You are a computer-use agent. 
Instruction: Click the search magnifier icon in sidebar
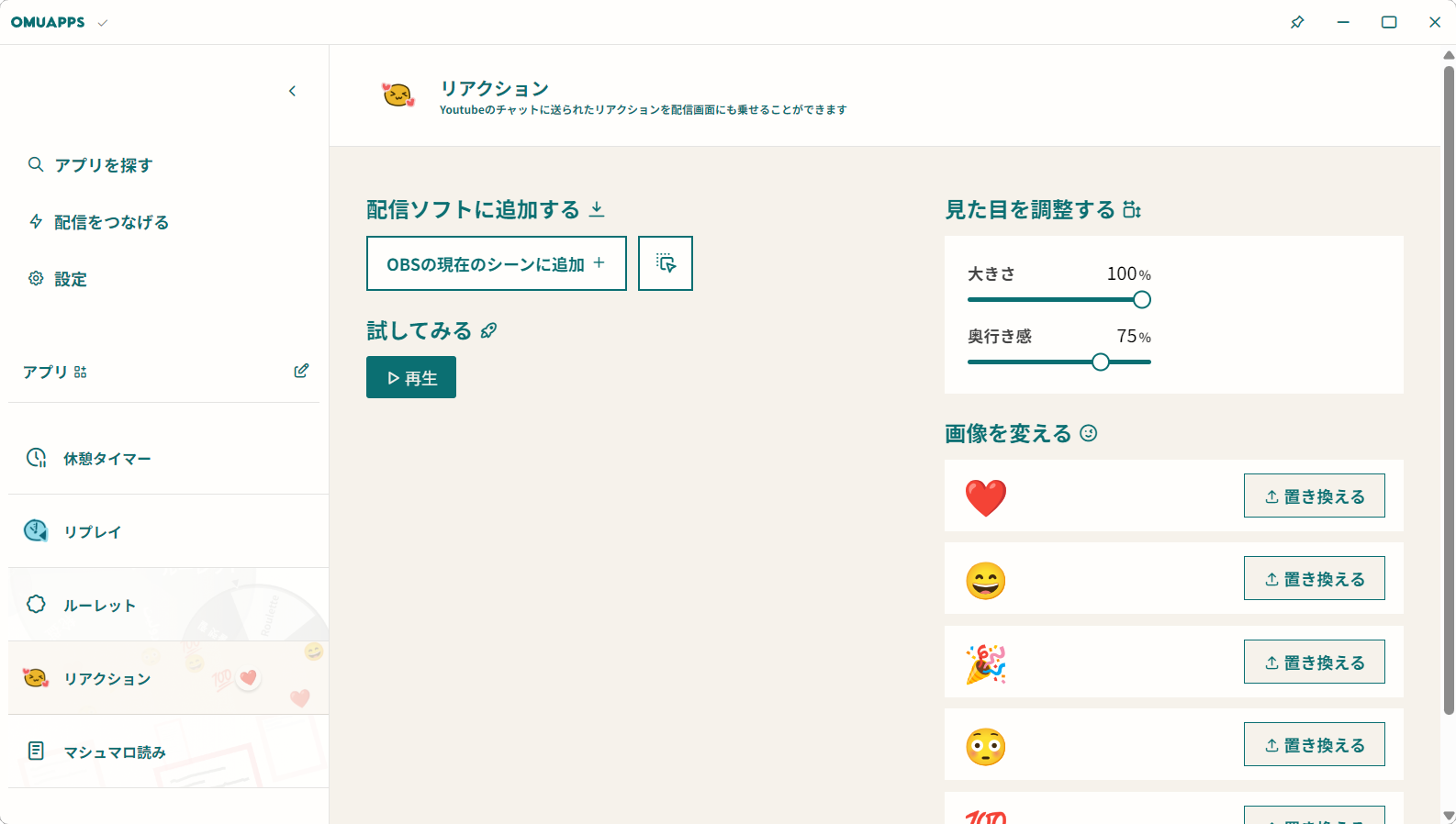pos(36,164)
